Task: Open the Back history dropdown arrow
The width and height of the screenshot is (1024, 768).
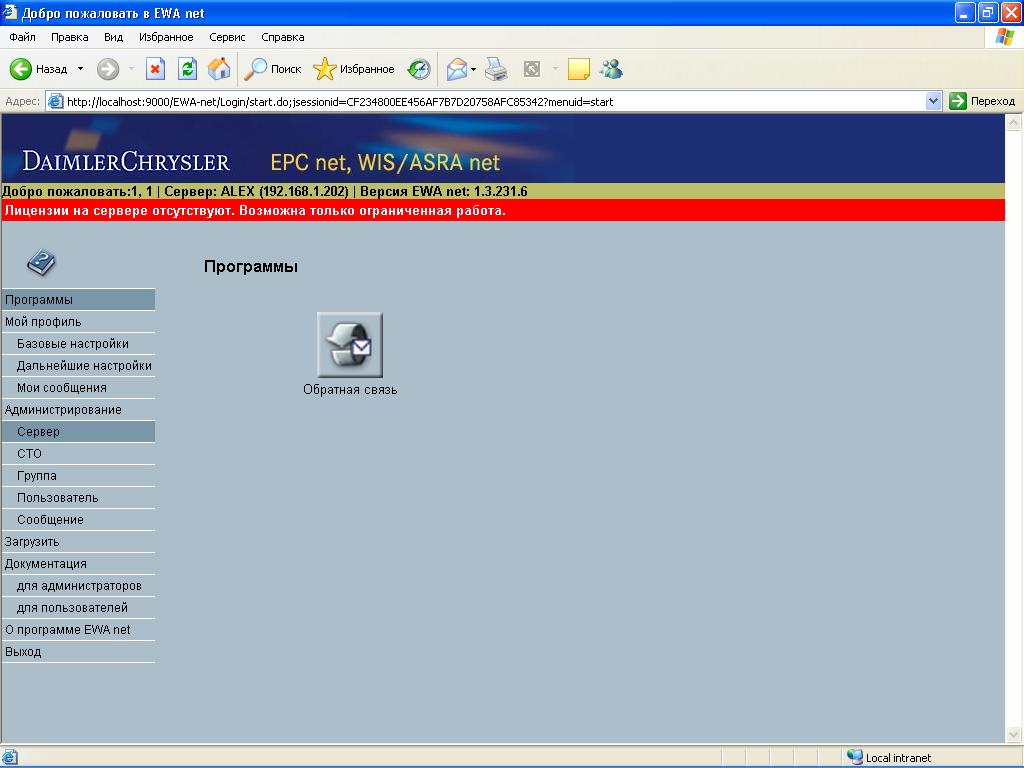Action: (80, 69)
